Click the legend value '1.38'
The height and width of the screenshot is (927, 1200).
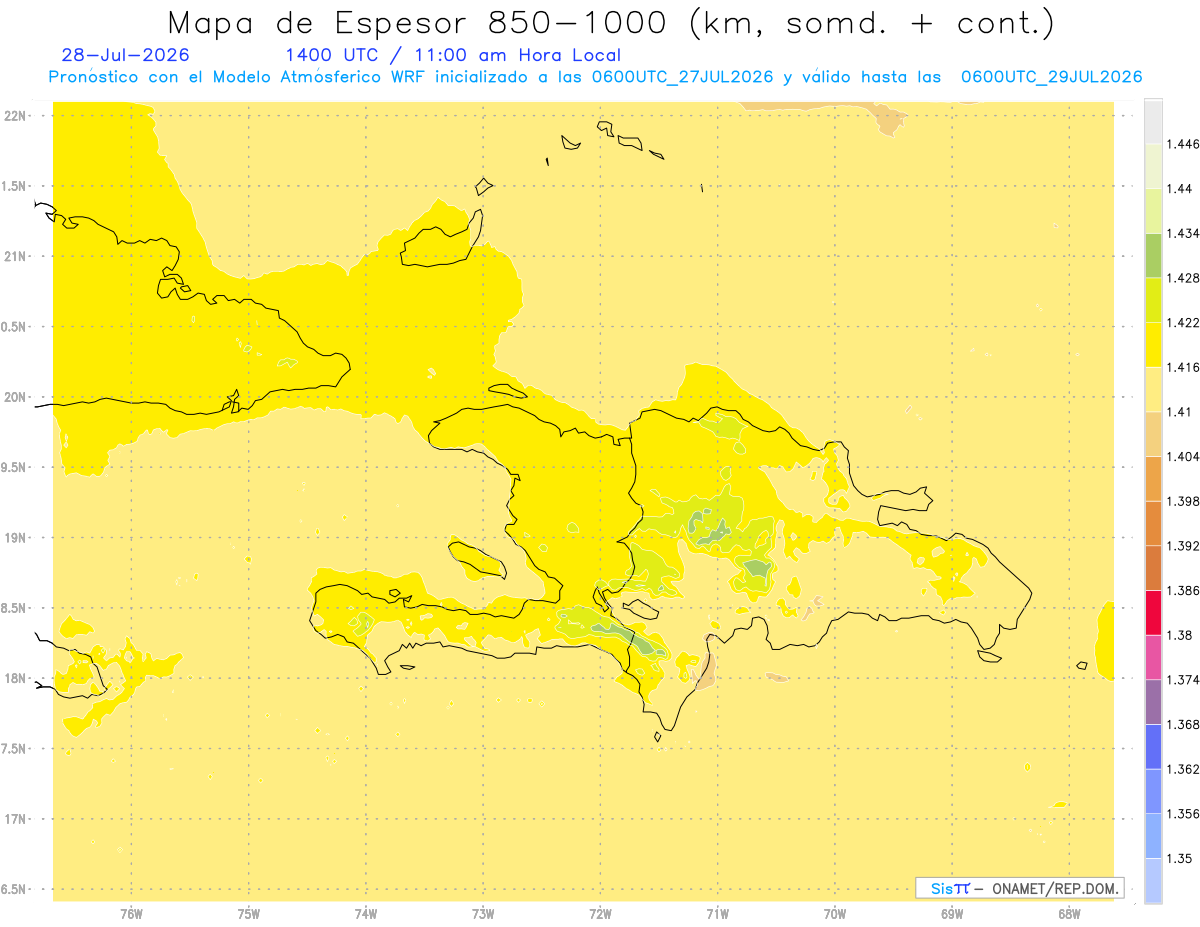coord(1180,635)
